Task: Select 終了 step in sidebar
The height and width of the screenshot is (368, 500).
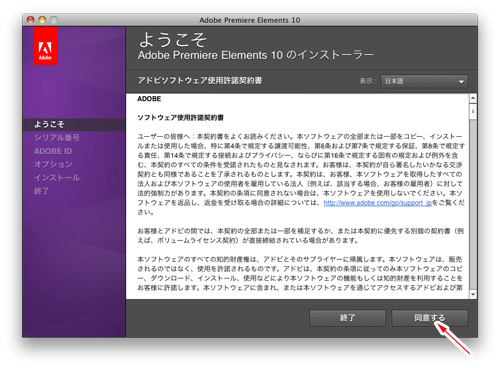Action: 41,191
